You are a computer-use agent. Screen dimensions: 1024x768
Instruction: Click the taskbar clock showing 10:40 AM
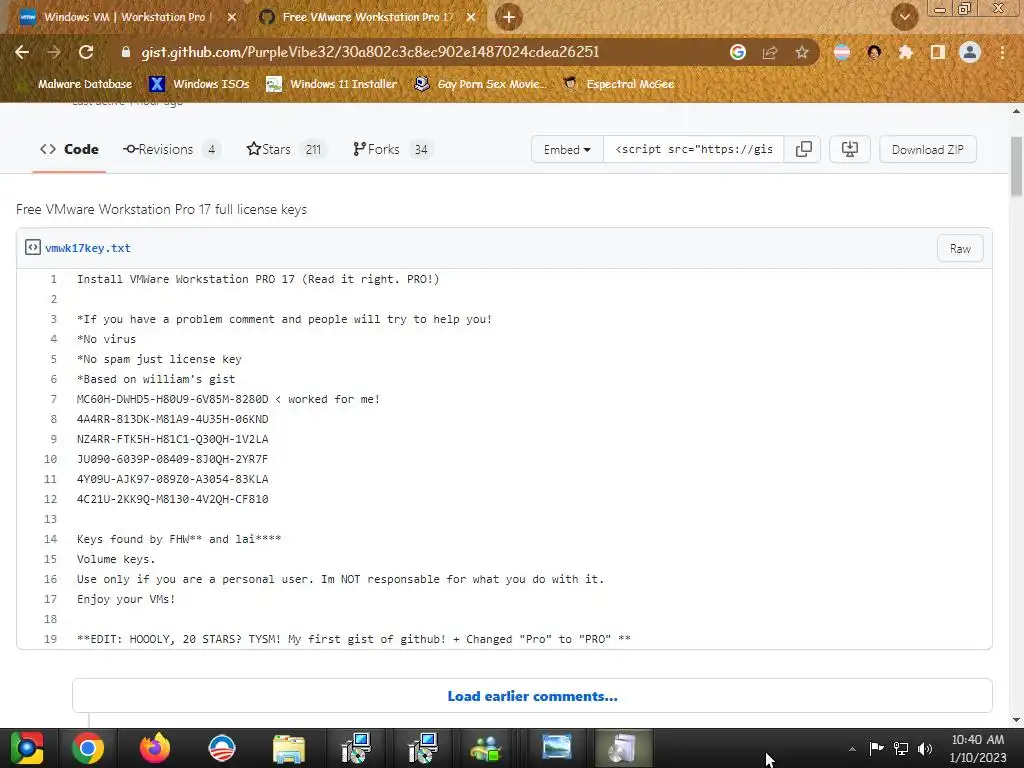pos(978,748)
